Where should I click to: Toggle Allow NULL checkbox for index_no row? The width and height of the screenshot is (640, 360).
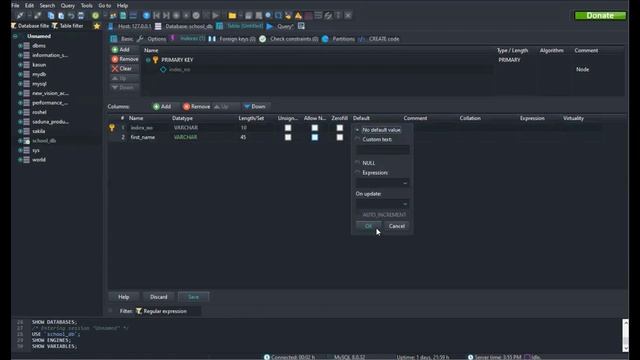pos(314,128)
